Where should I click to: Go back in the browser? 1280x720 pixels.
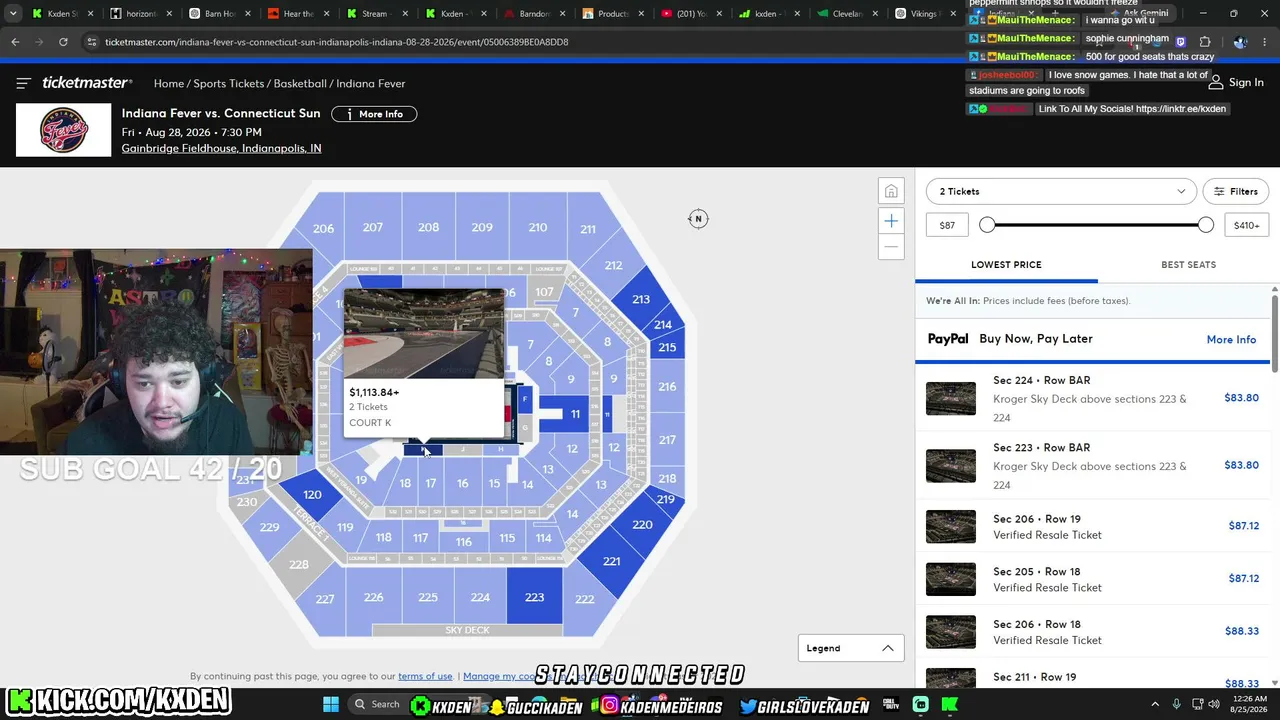click(15, 42)
